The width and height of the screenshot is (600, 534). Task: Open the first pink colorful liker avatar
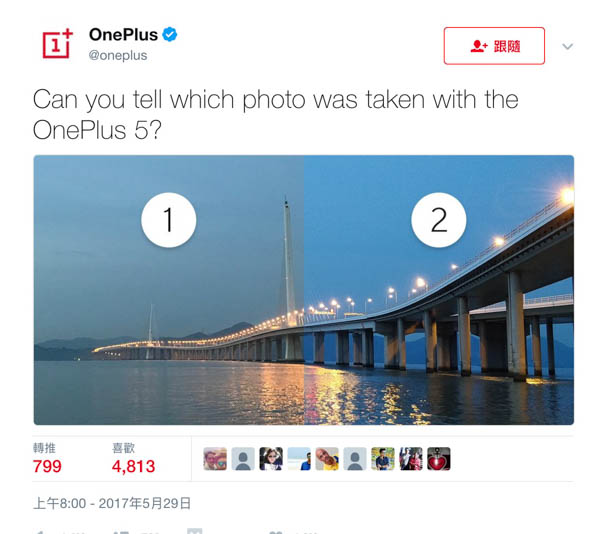pos(215,459)
